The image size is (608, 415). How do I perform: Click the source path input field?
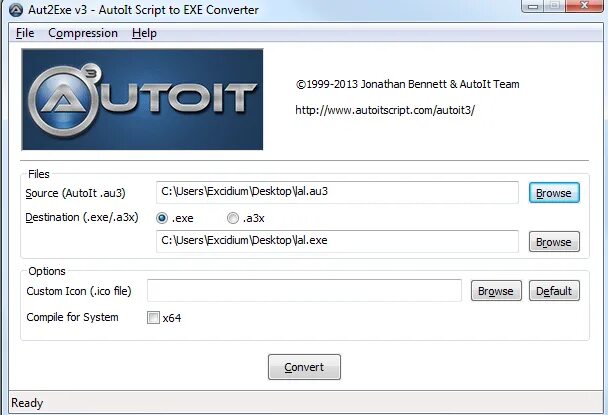337,192
